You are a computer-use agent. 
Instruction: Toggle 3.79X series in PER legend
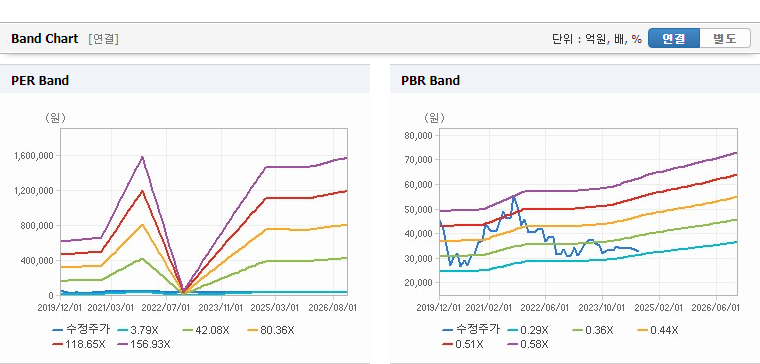[138, 330]
